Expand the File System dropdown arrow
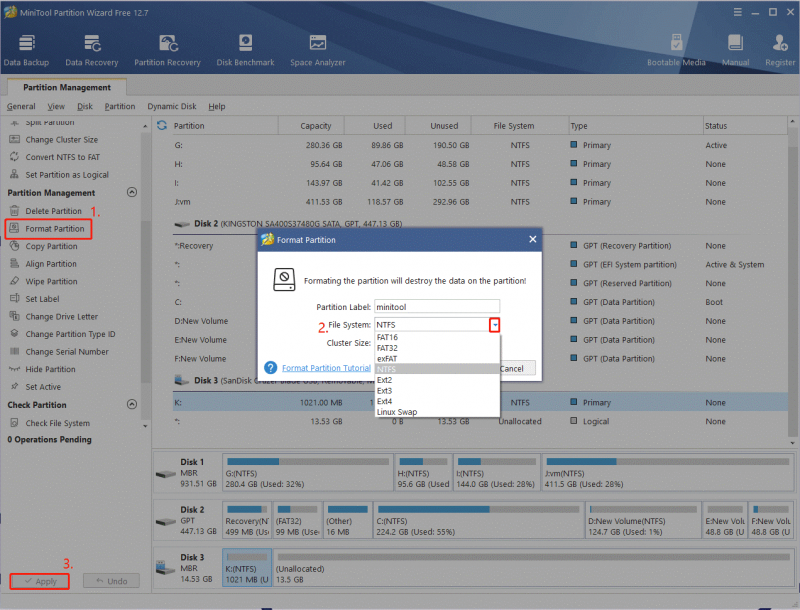This screenshot has width=800, height=610. click(x=494, y=325)
